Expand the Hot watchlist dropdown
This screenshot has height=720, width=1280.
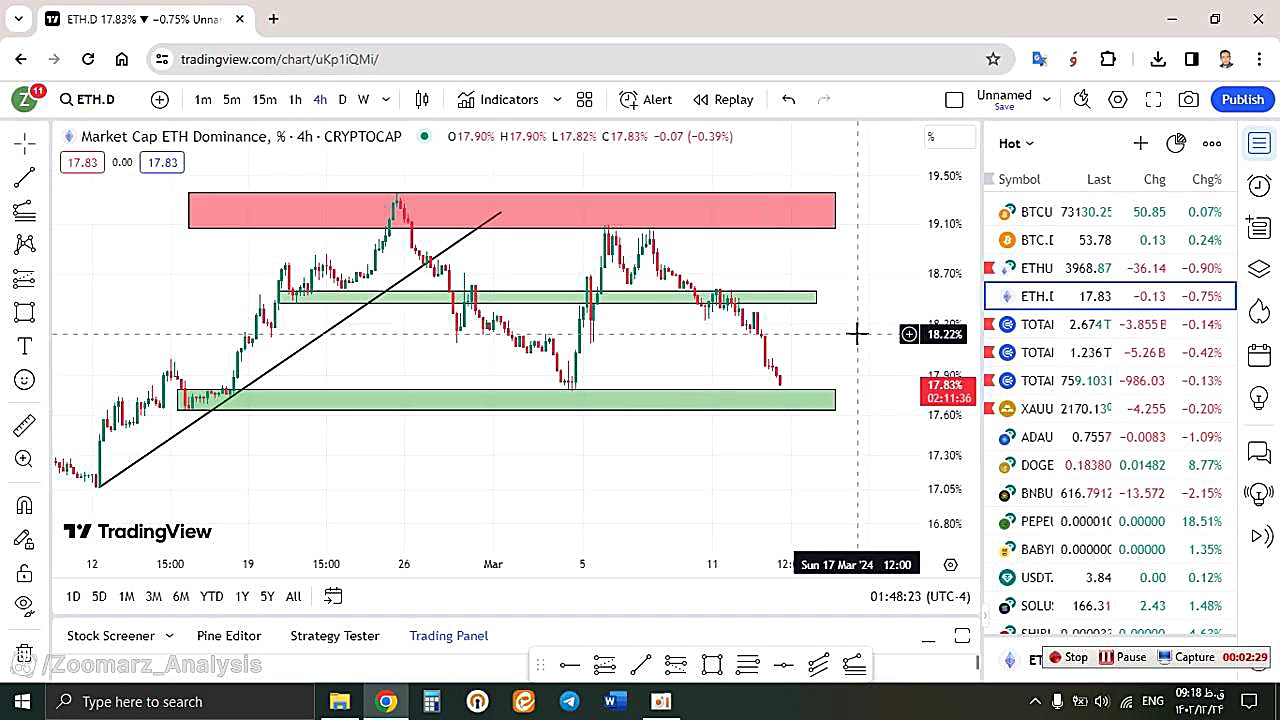(1016, 143)
